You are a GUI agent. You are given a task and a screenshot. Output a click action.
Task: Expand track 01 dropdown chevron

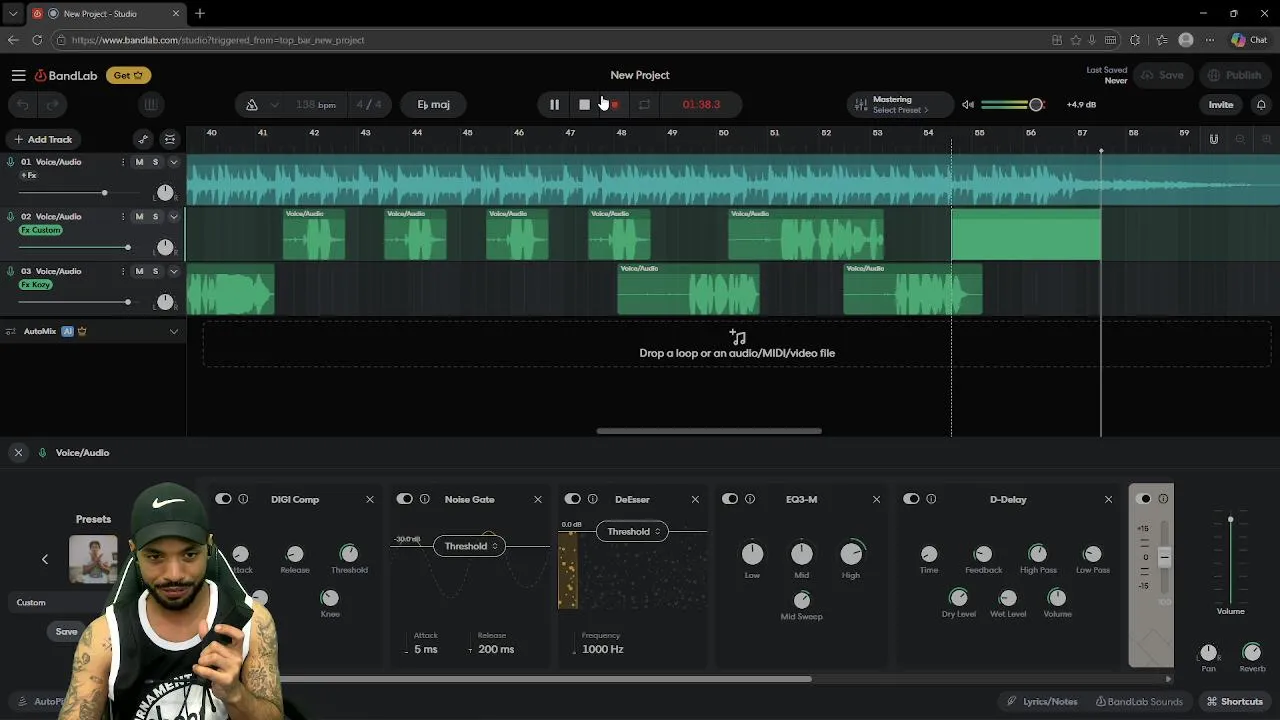pos(173,162)
